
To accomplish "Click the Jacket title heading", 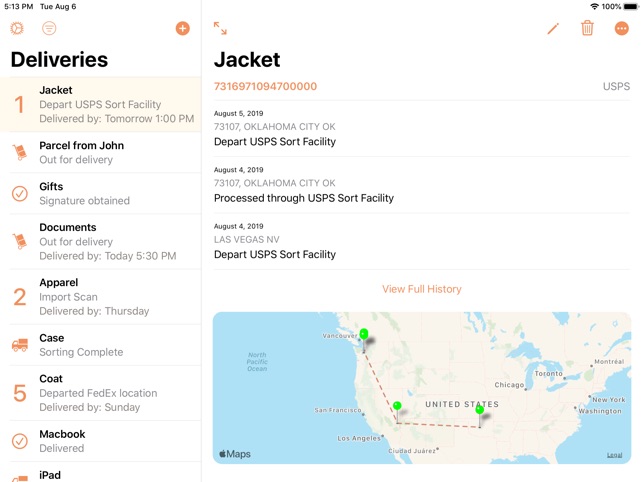I will (x=247, y=59).
